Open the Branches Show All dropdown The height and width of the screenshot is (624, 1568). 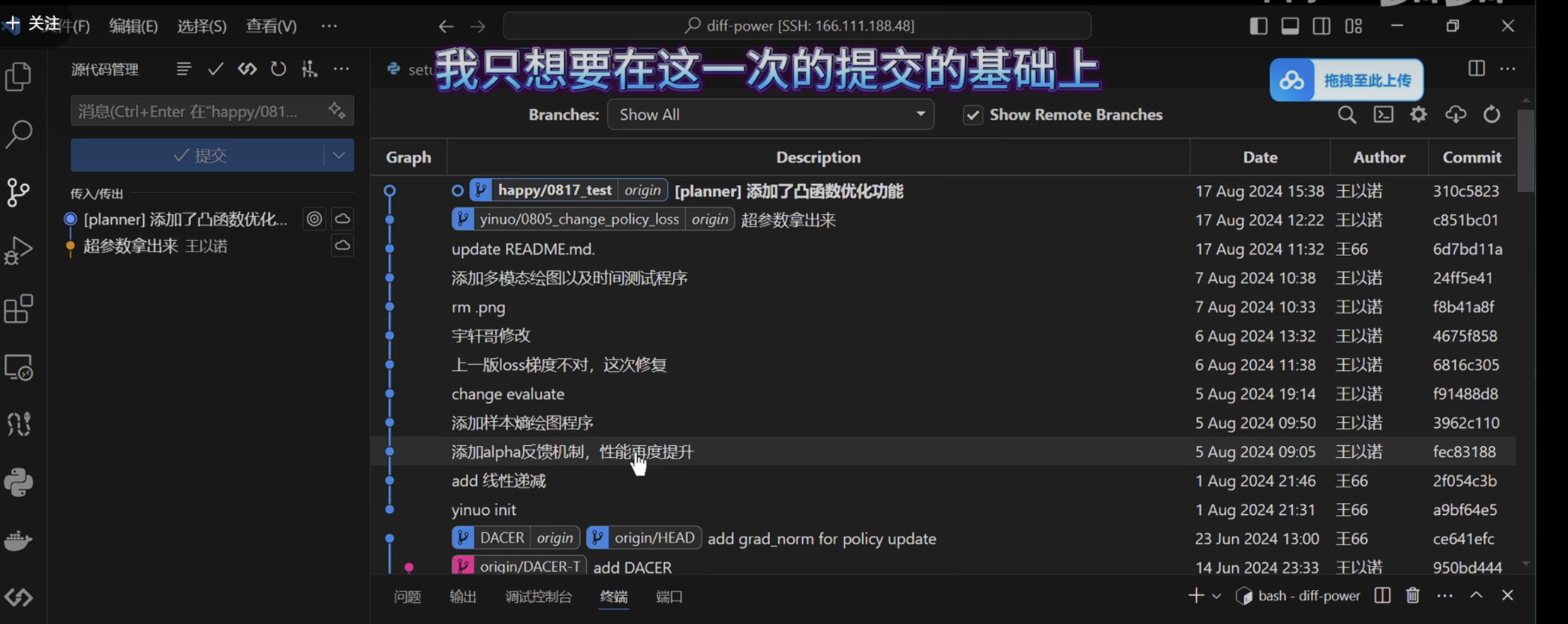coord(771,114)
